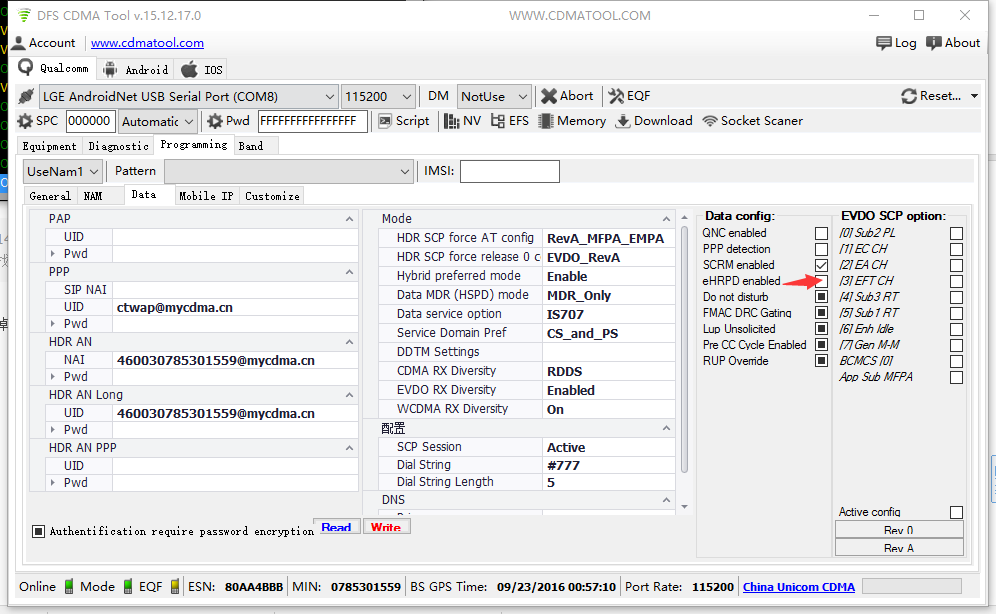Open the COM port selection dropdown
The height and width of the screenshot is (614, 996).
(x=188, y=97)
